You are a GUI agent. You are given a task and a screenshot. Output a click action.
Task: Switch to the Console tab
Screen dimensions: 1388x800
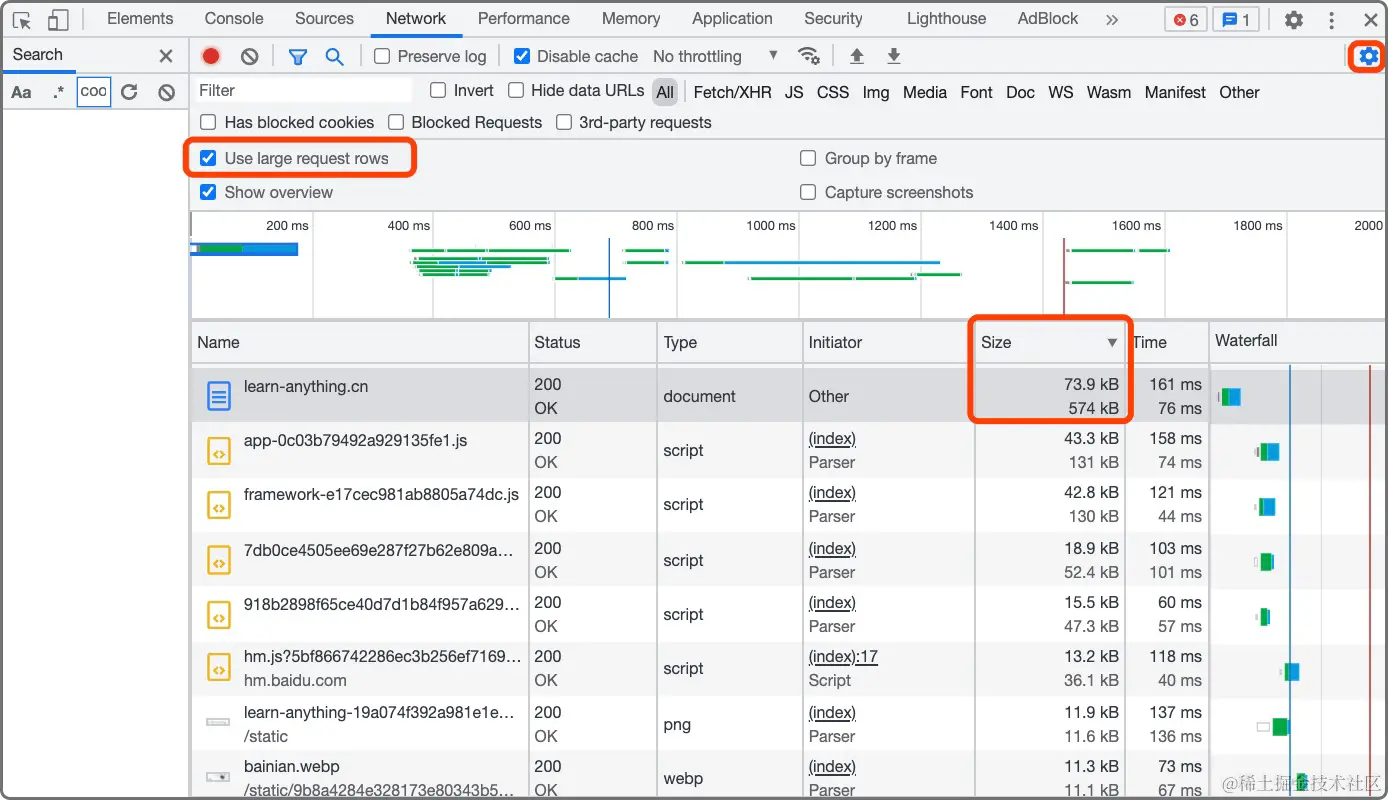[234, 19]
